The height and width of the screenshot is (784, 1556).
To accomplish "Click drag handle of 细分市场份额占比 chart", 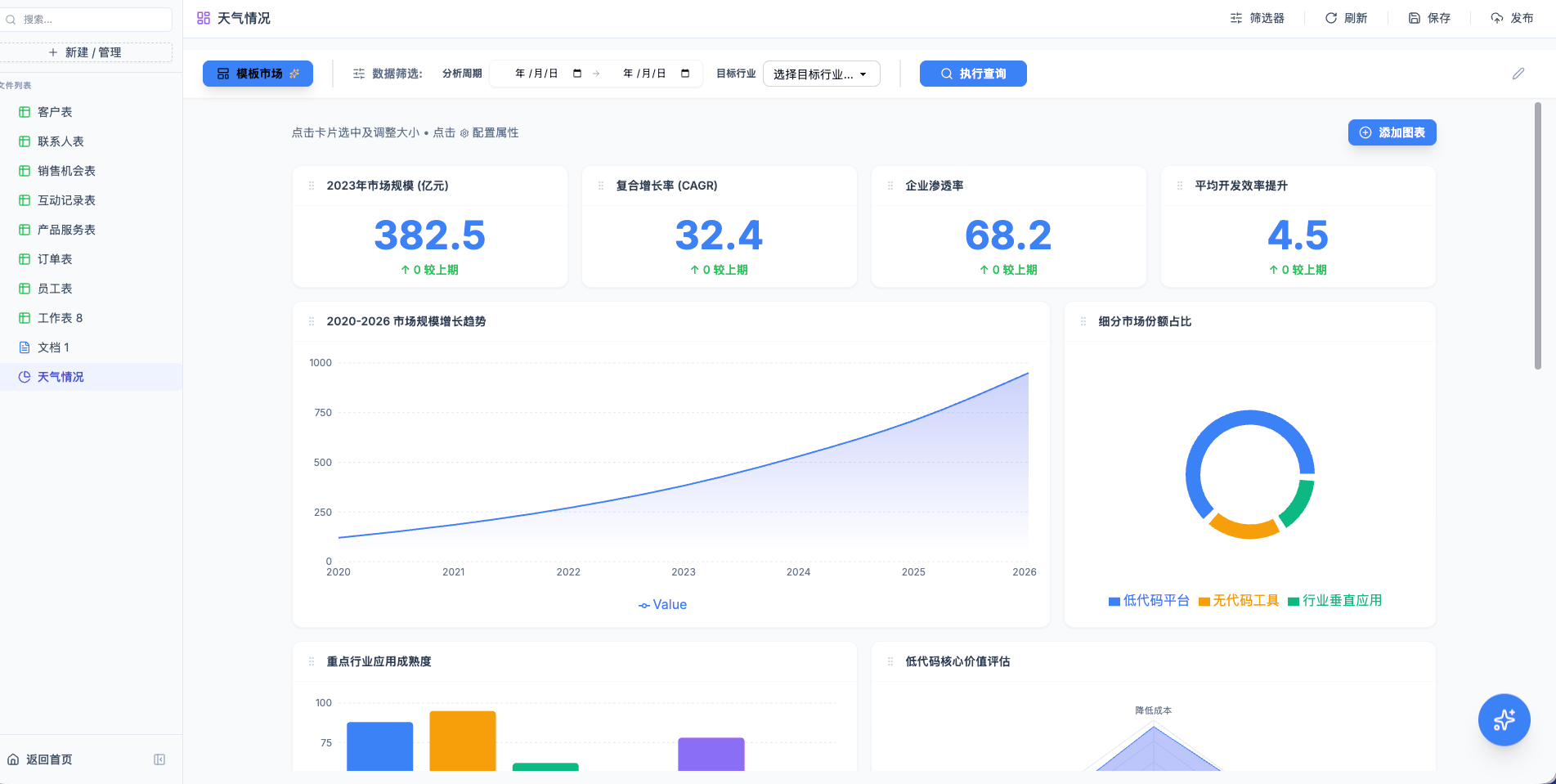I will pyautogui.click(x=1083, y=321).
